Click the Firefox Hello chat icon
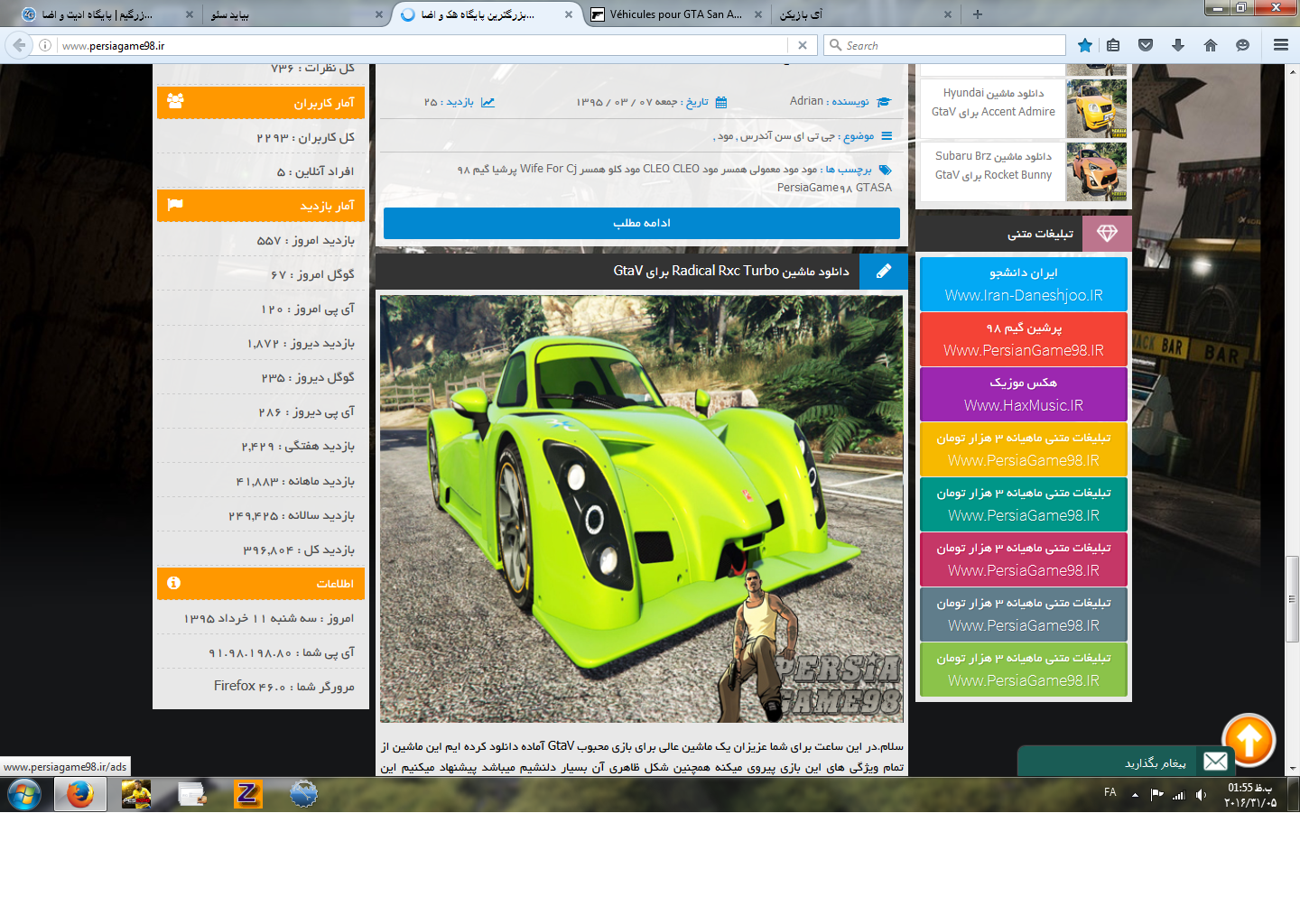Screen dimensions: 1300x924 [x=1243, y=45]
